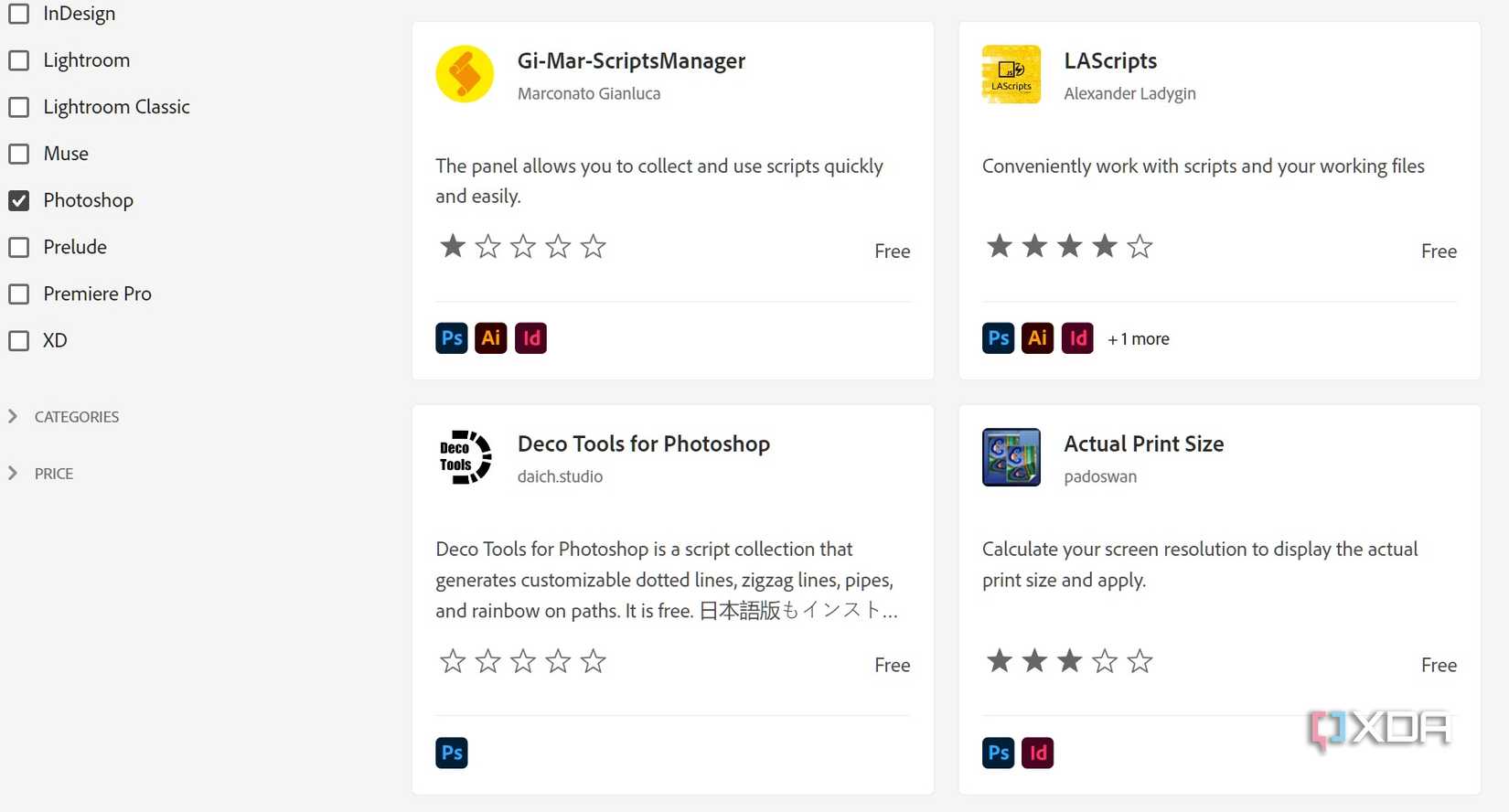Click Photoshop icon on LAScripts card

click(999, 338)
